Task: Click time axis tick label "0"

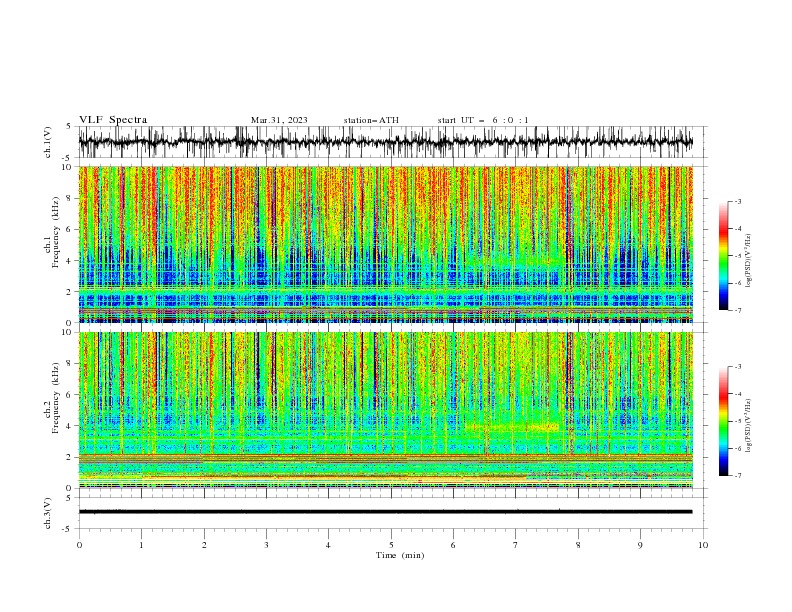Action: [79, 545]
